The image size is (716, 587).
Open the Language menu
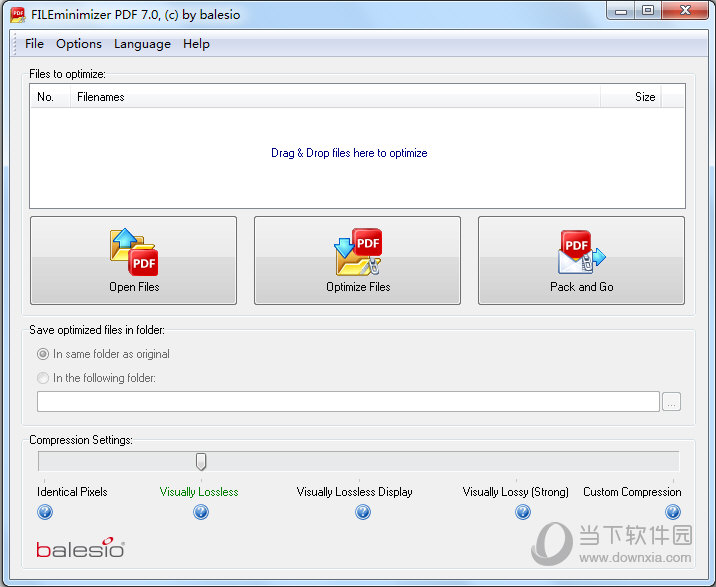click(142, 44)
